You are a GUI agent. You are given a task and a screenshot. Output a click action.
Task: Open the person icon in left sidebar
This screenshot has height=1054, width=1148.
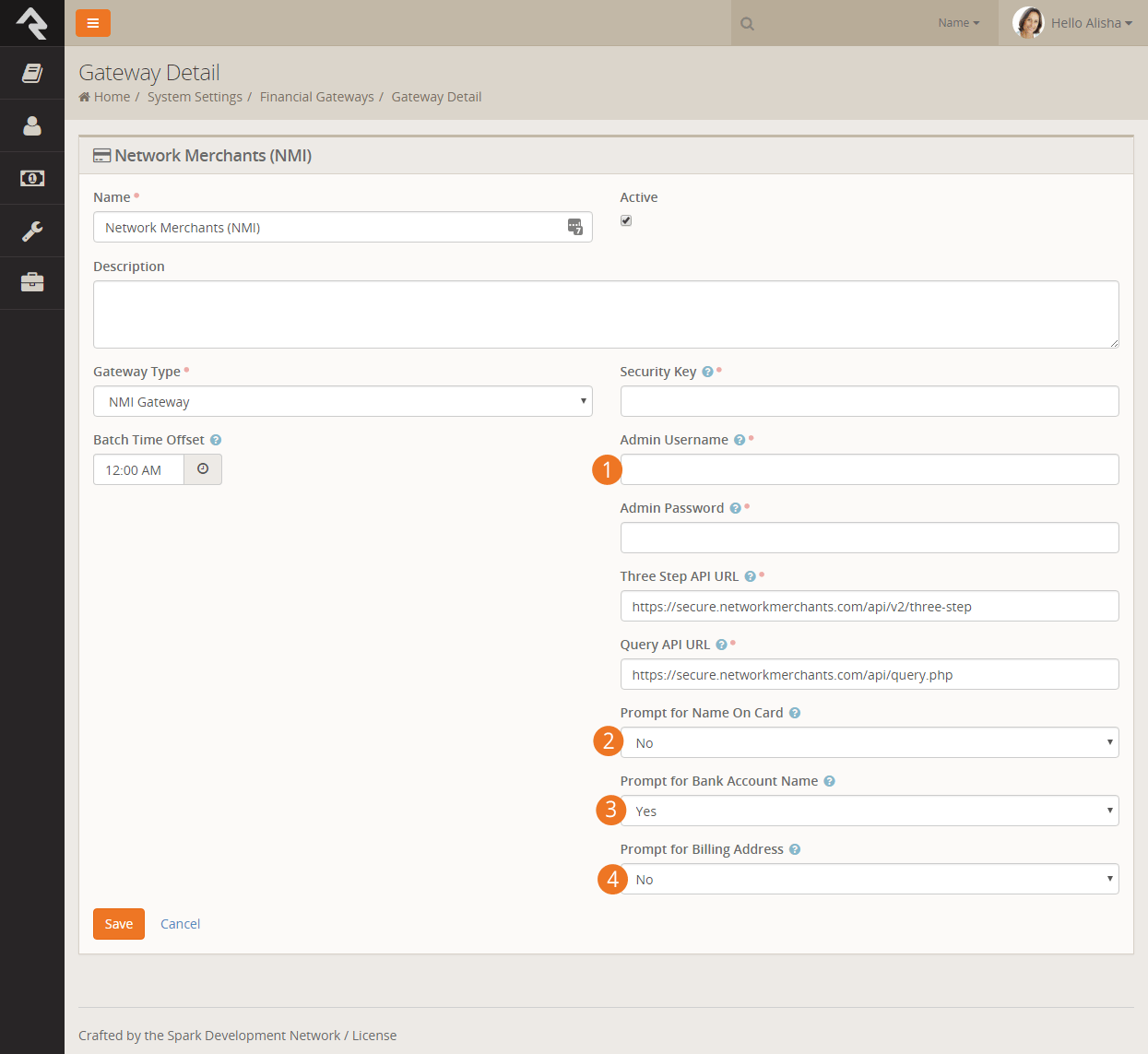click(x=32, y=125)
